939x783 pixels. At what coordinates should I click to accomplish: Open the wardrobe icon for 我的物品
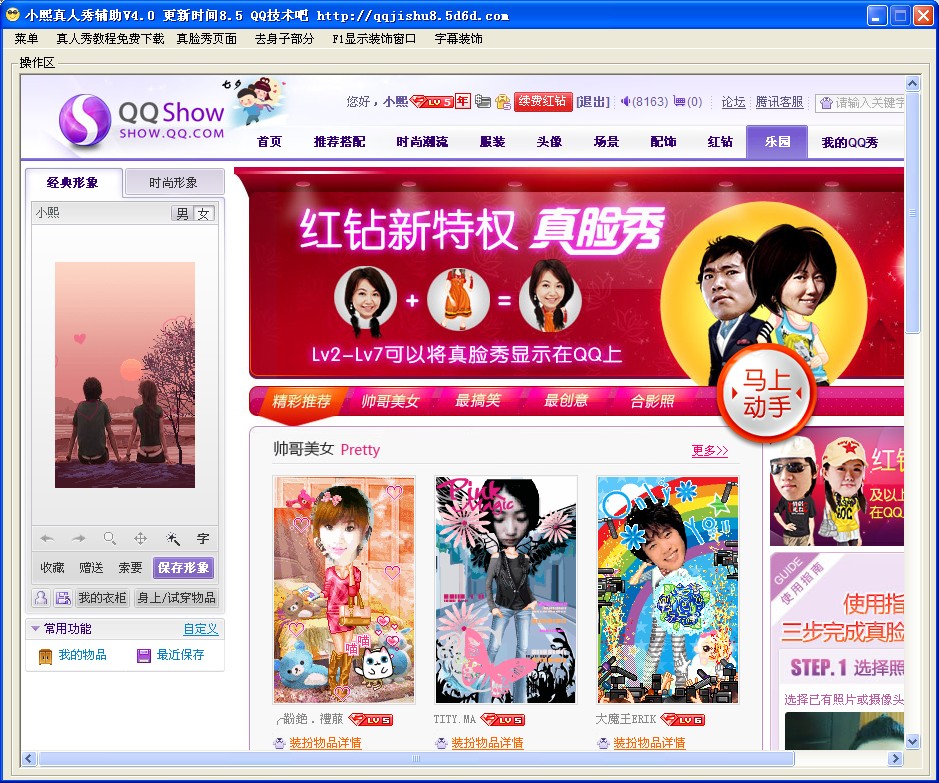coord(46,656)
